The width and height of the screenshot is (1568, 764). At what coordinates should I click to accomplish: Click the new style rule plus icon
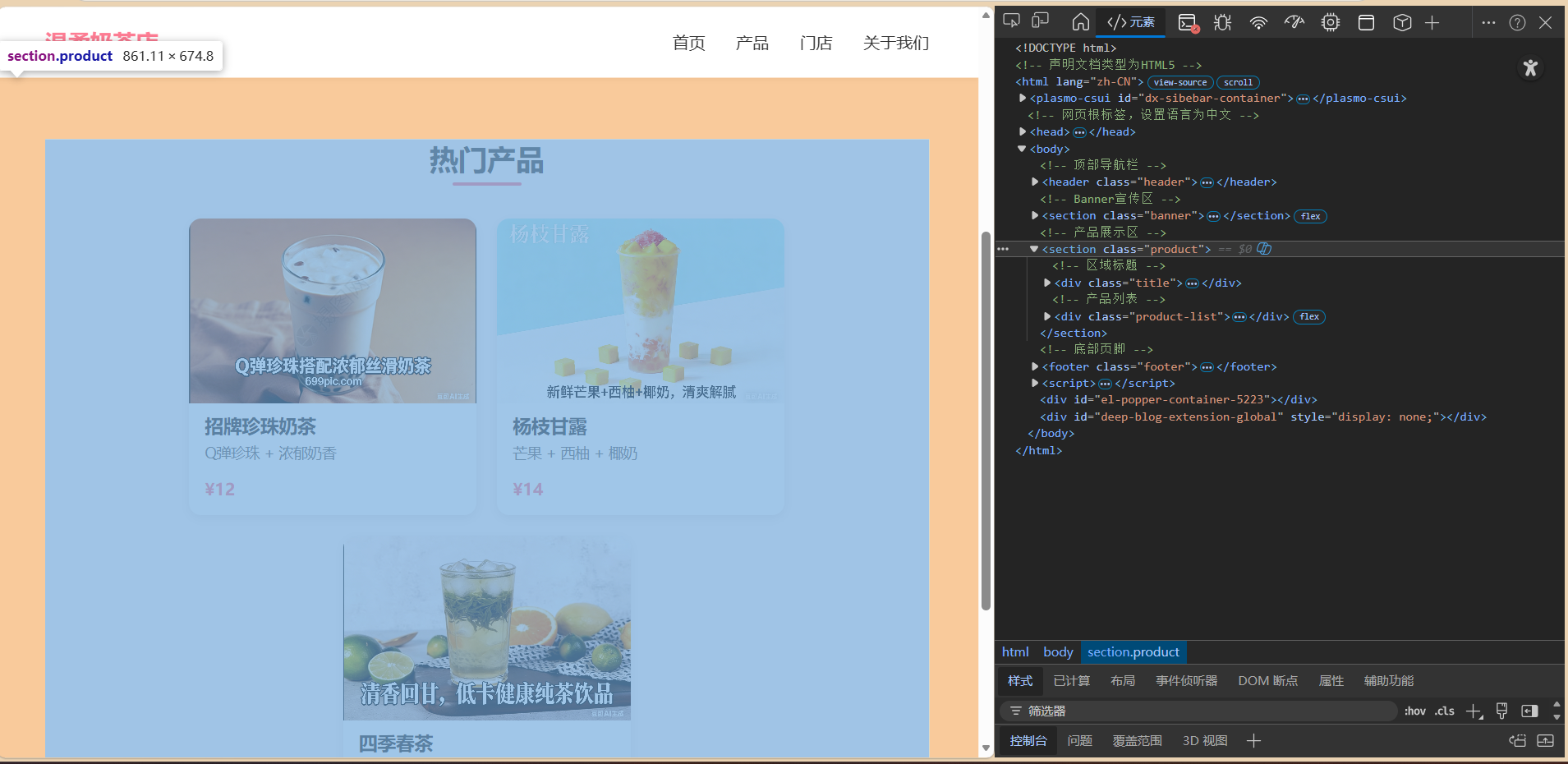(x=1474, y=711)
